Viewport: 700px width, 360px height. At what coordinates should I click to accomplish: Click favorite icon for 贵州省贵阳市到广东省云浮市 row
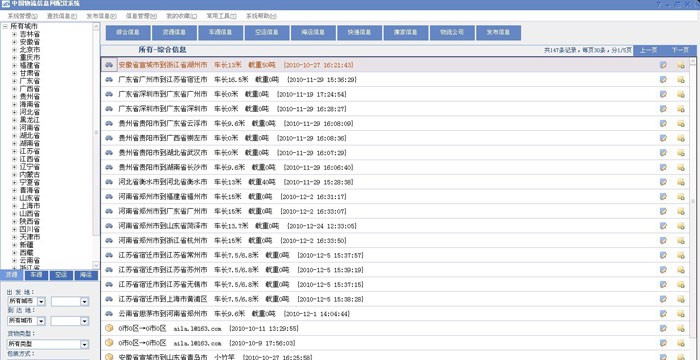click(x=681, y=124)
